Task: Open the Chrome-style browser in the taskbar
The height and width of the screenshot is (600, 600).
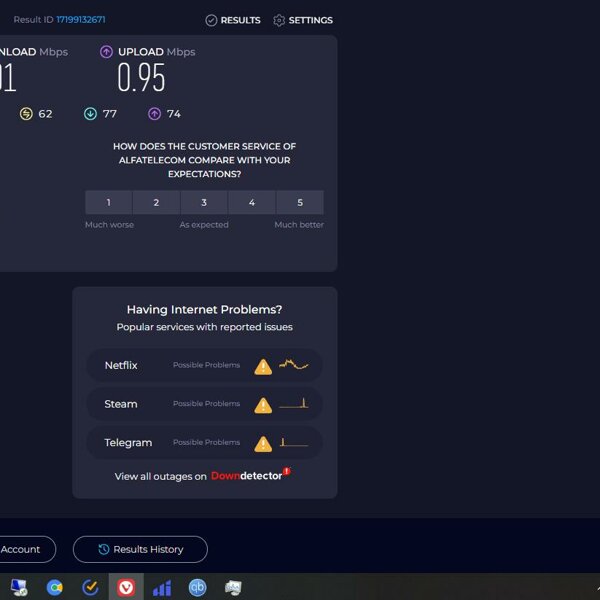Action: point(55,587)
